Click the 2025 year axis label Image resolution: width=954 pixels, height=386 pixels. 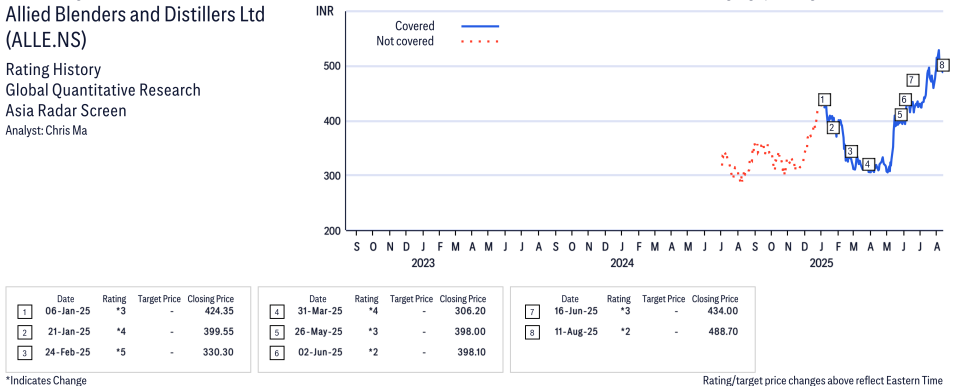tap(821, 264)
